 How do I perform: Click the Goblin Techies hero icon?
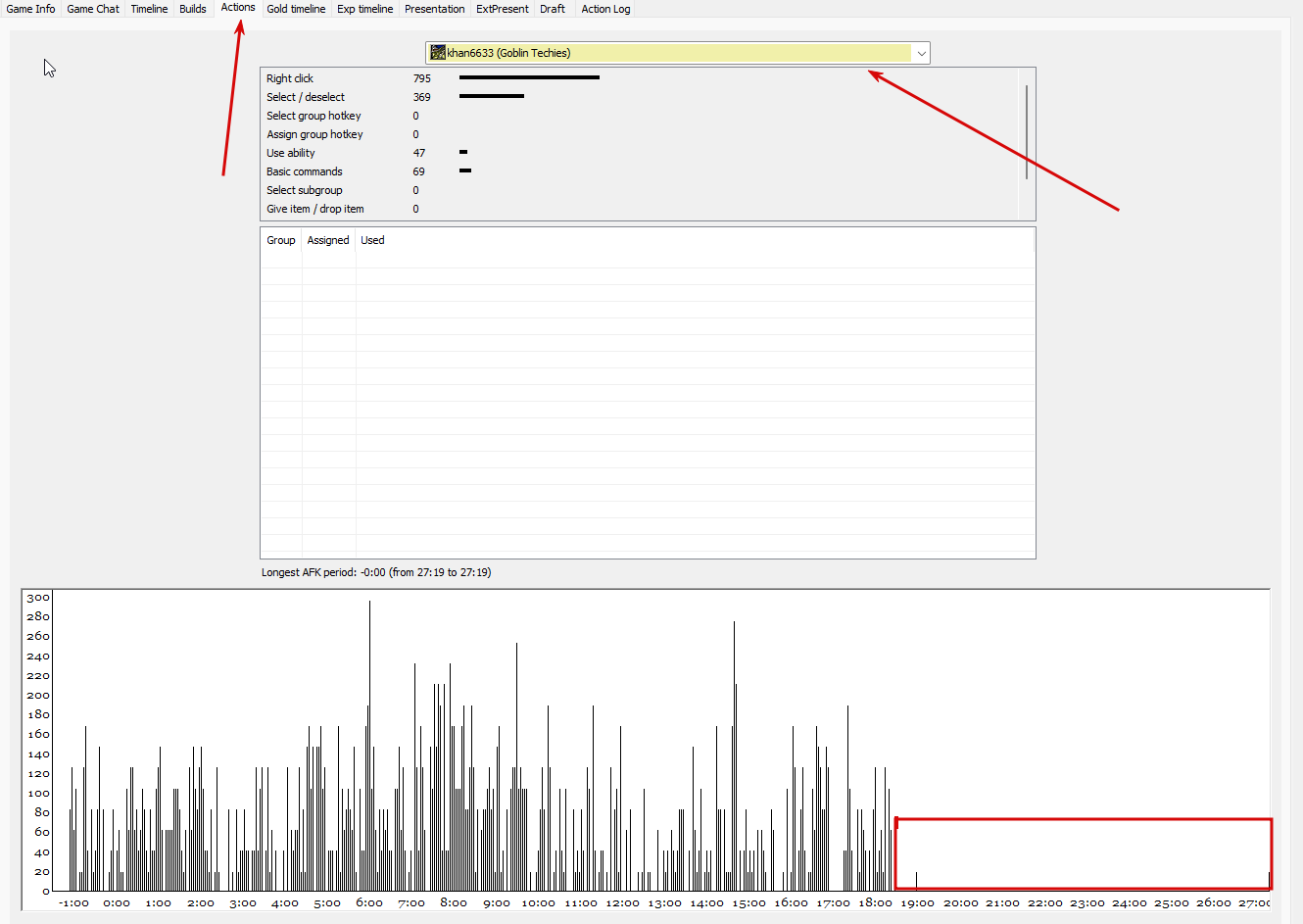[438, 53]
